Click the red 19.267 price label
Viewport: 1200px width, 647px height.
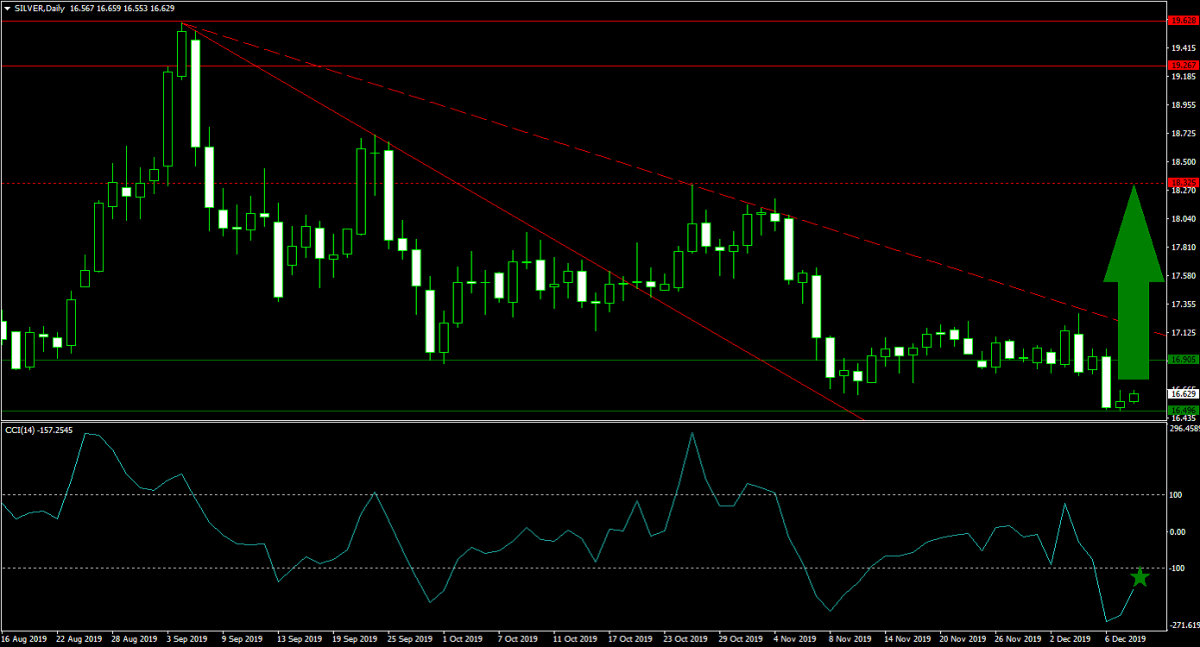tap(1183, 65)
